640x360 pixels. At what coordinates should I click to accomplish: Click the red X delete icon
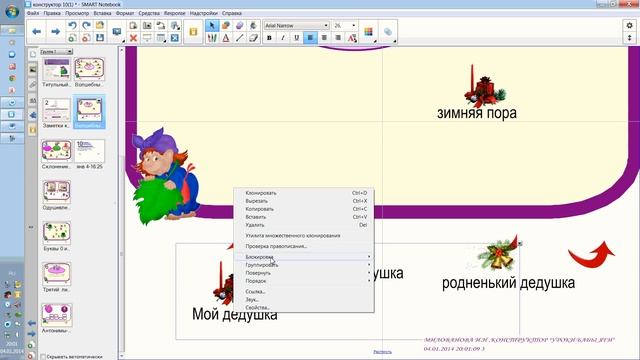133,38
